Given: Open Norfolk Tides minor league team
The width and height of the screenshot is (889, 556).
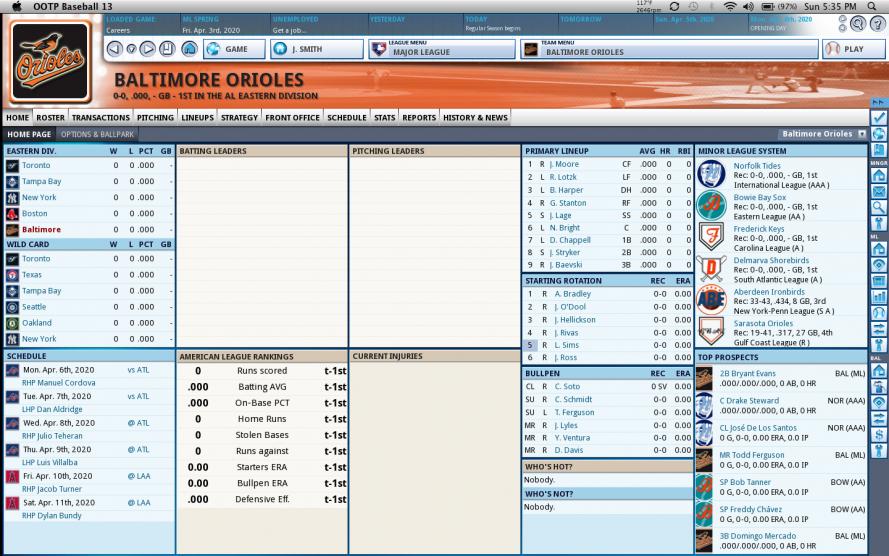Looking at the screenshot, I should (x=757, y=165).
